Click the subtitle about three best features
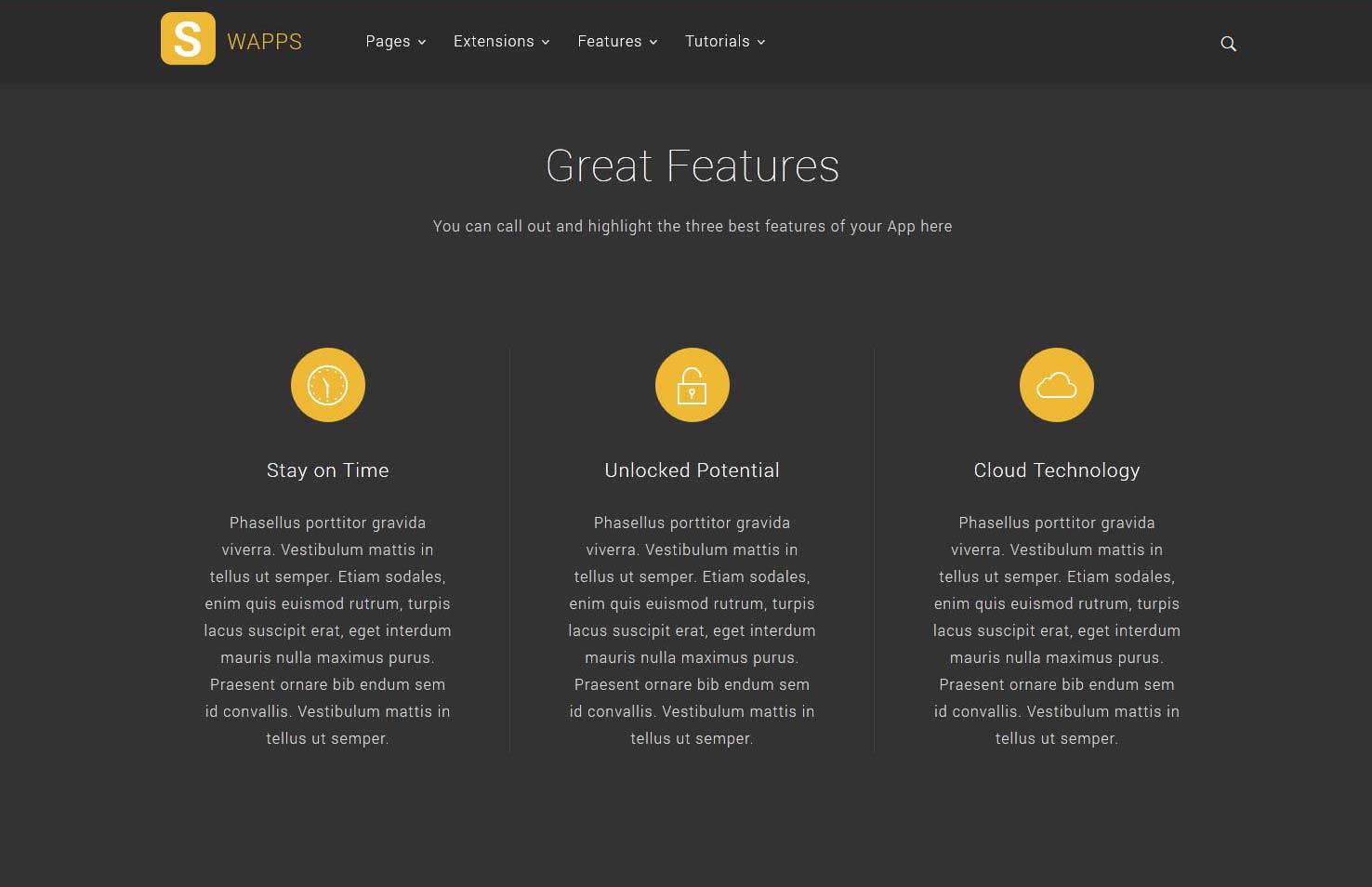This screenshot has height=887, width=1372. pyautogui.click(x=693, y=226)
